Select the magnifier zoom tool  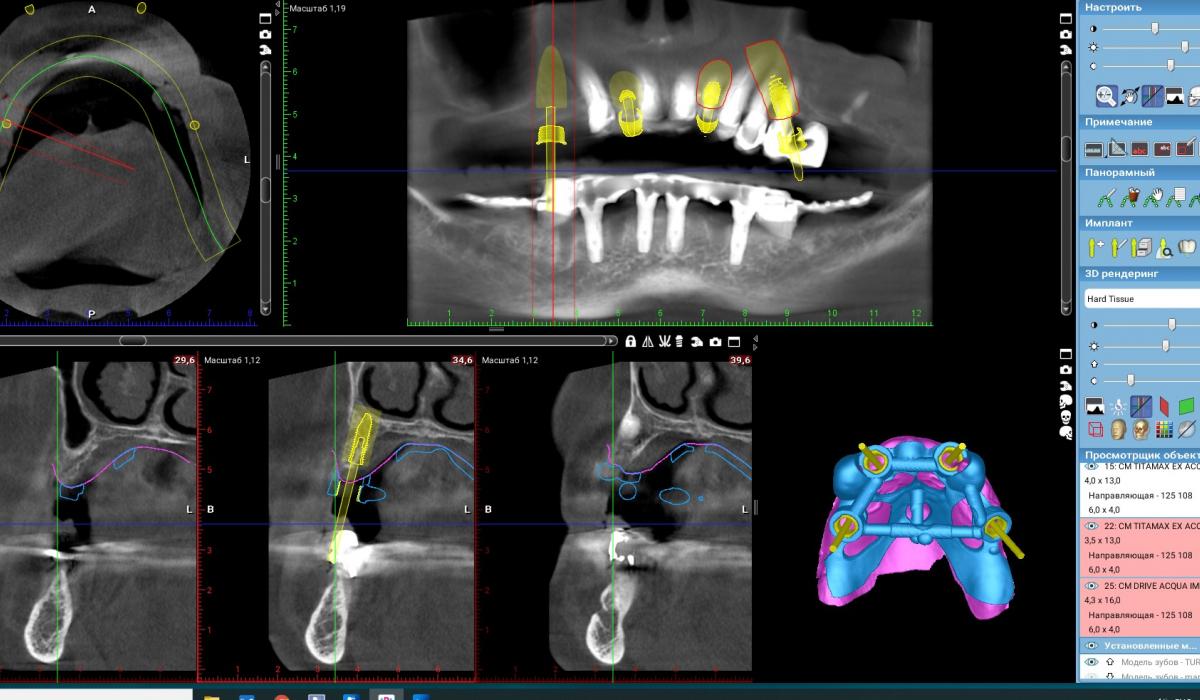click(x=1107, y=96)
